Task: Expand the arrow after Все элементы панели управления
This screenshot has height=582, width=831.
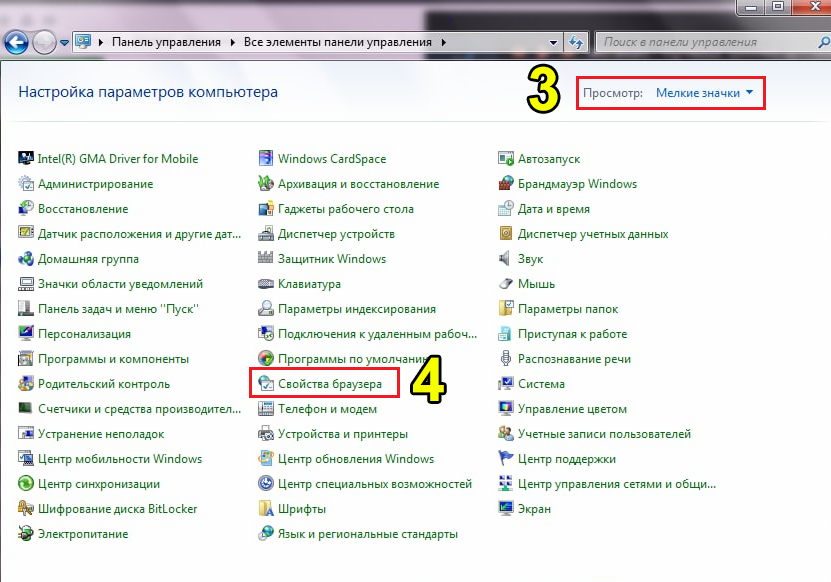Action: (444, 42)
